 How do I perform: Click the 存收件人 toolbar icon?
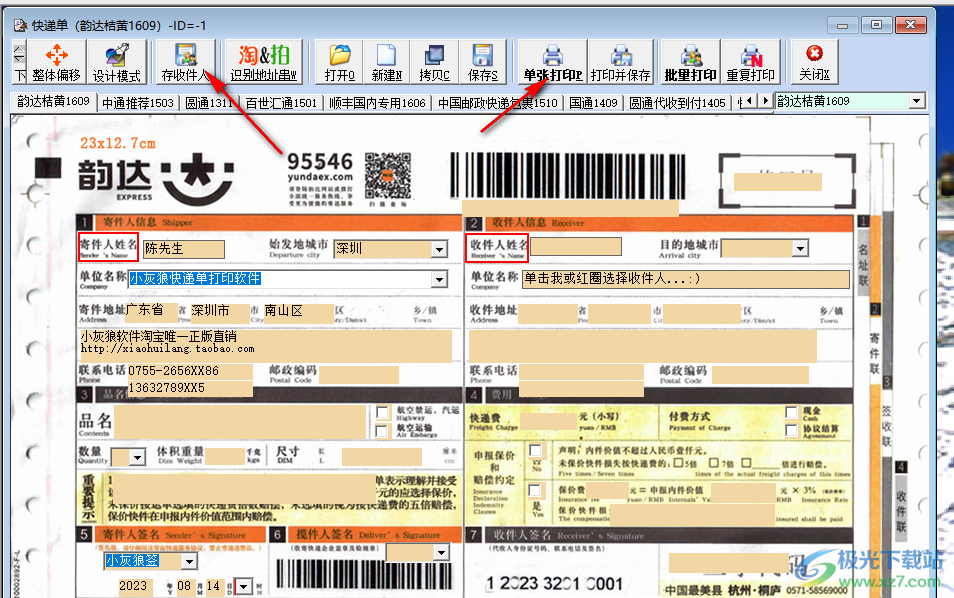[x=186, y=62]
